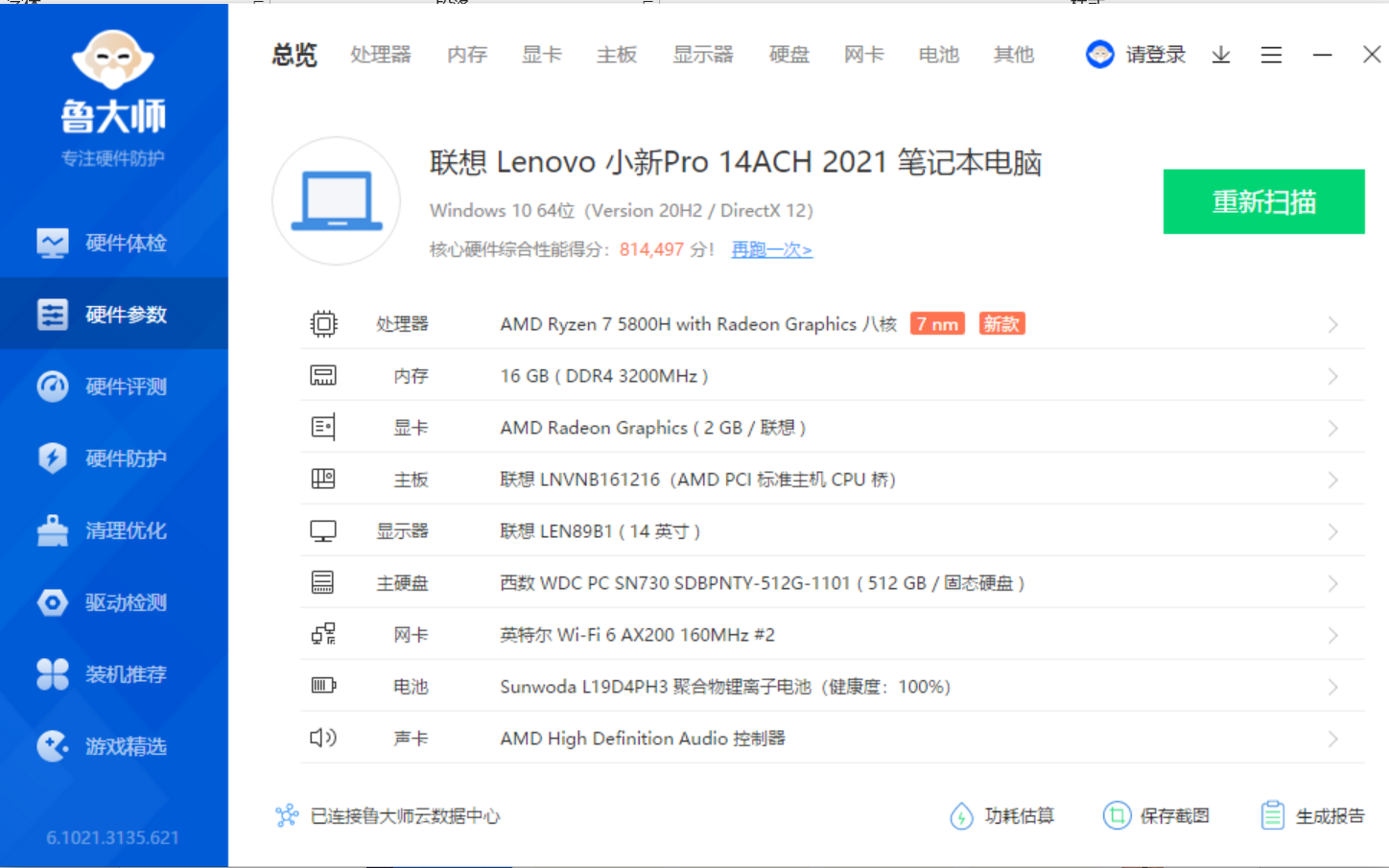Viewport: 1389px width, 868px height.
Task: Switch to the 其他 tab
Action: point(1014,55)
